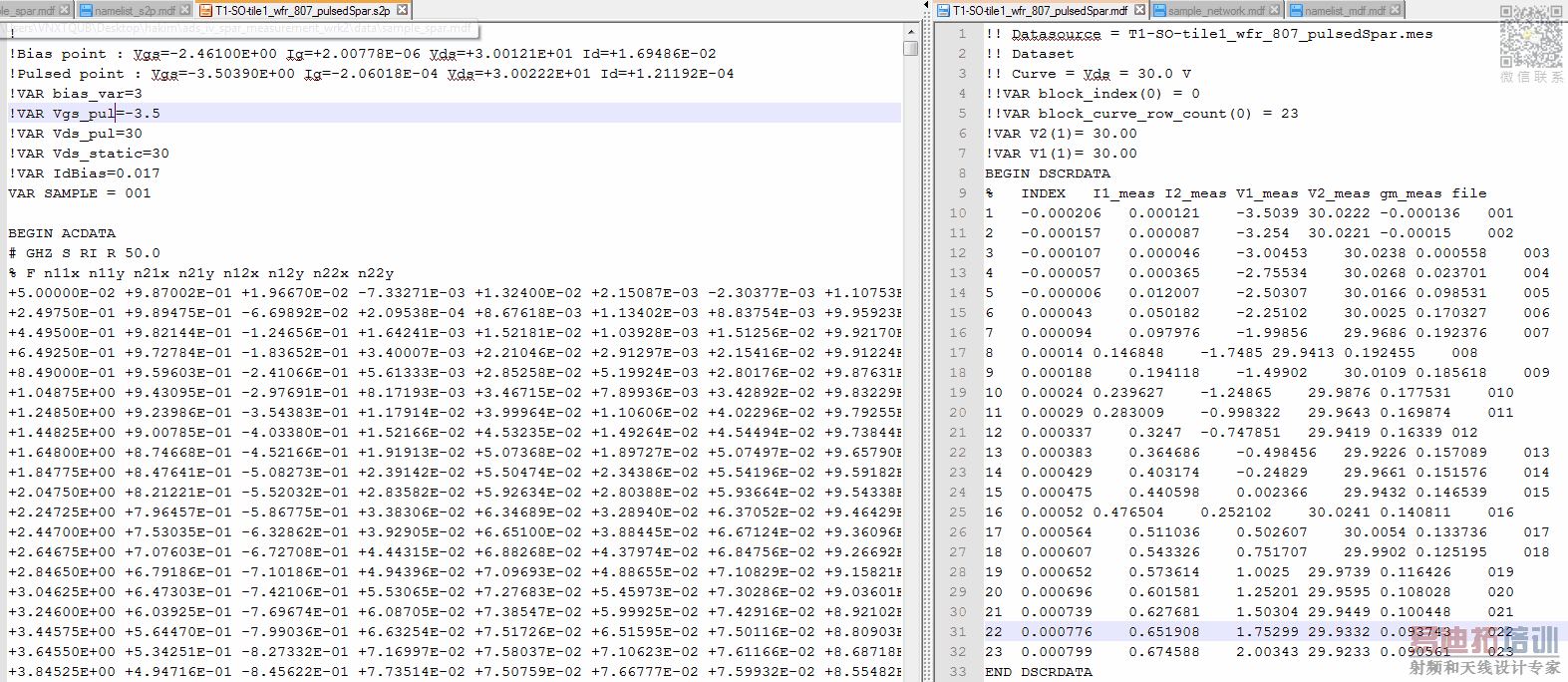Image resolution: width=1568 pixels, height=682 pixels.
Task: Click the file icon on the sample_network.mdf tab
Action: click(x=1160, y=11)
